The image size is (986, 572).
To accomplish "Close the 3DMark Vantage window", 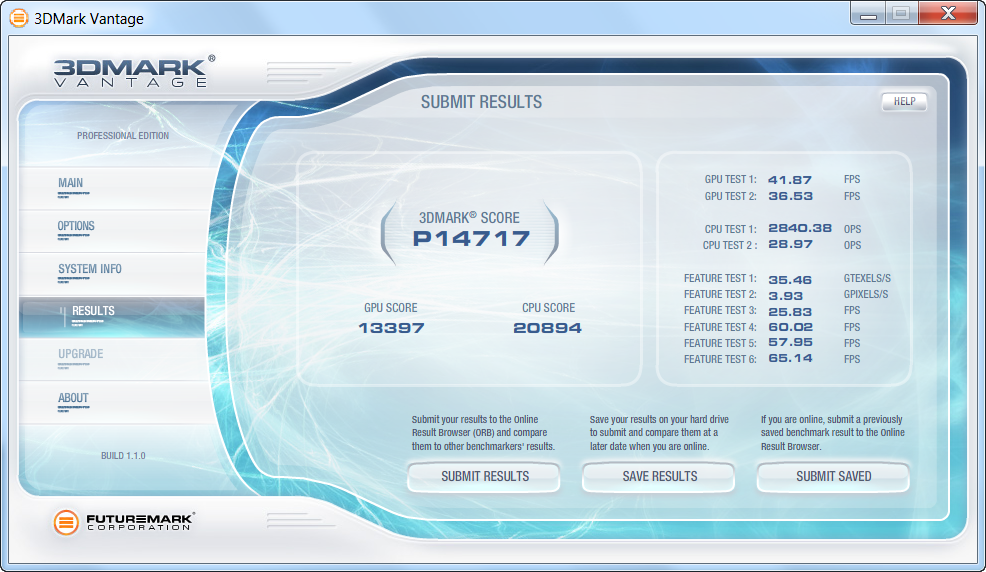I will pos(948,13).
